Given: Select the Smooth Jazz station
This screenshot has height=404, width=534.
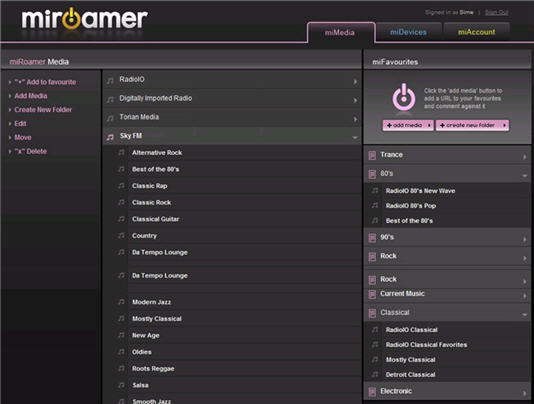Looking at the screenshot, I should coord(152,401).
